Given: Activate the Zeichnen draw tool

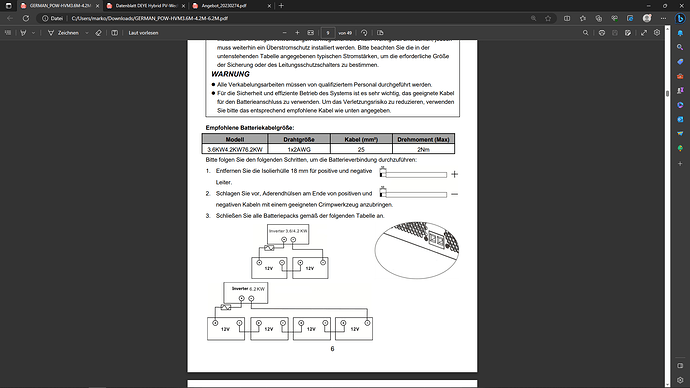Looking at the screenshot, I should [63, 33].
